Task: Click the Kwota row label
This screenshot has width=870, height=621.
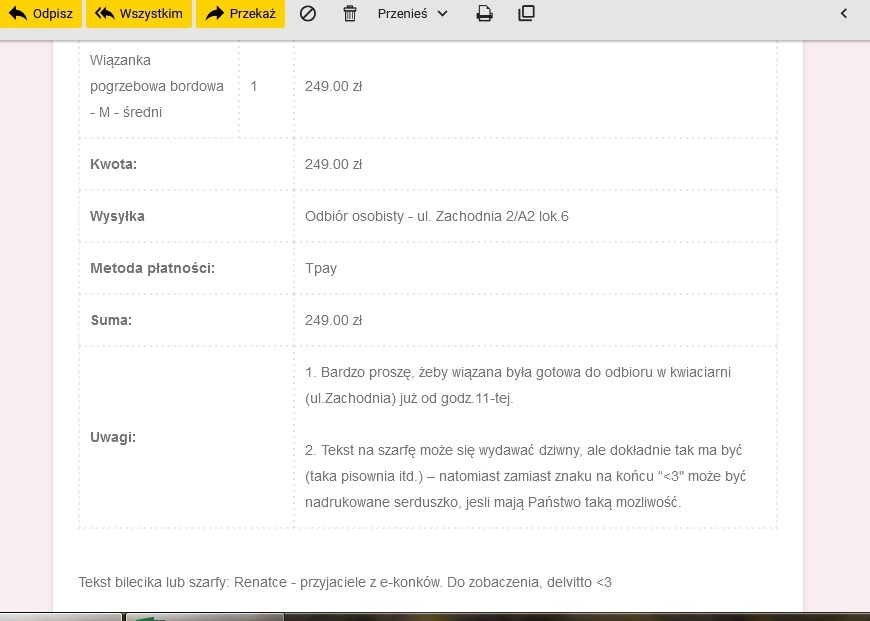Action: 113,164
